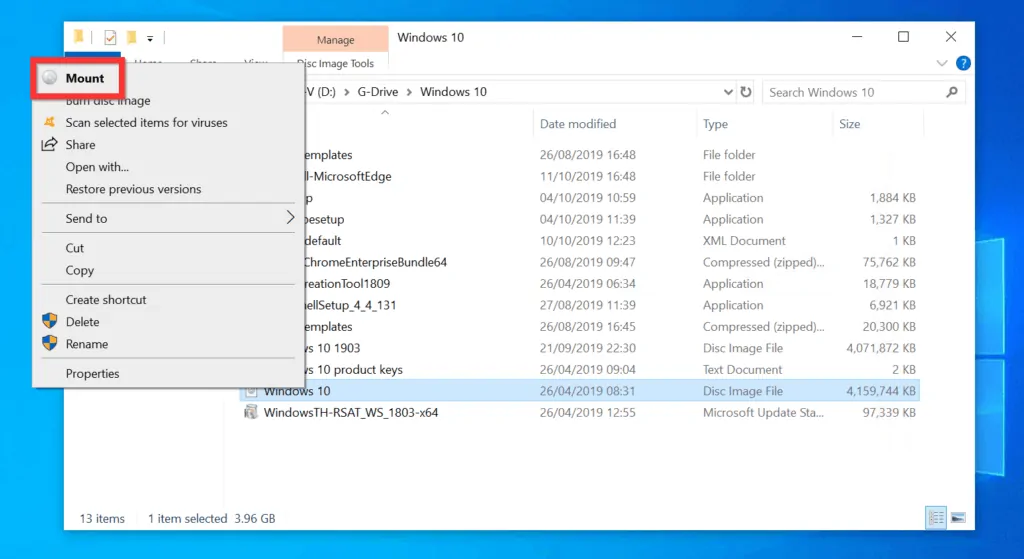The height and width of the screenshot is (559, 1024).
Task: Select the ellSetup_4_4_131 application
Action: point(350,306)
